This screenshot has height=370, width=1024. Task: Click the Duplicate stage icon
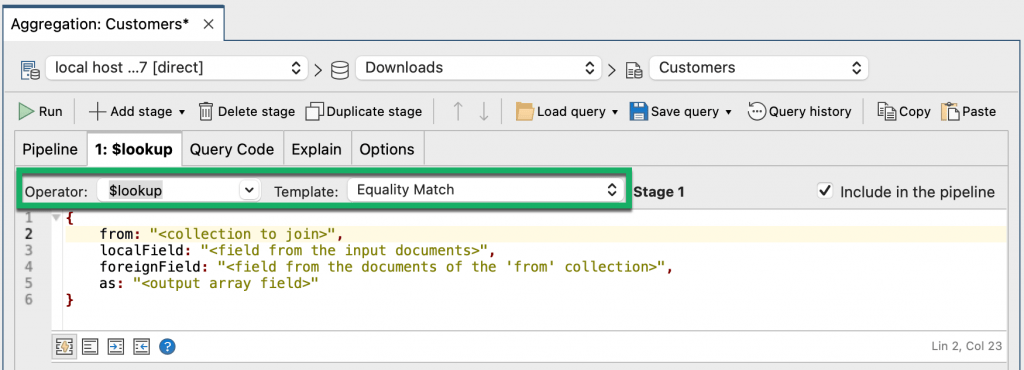tap(315, 112)
